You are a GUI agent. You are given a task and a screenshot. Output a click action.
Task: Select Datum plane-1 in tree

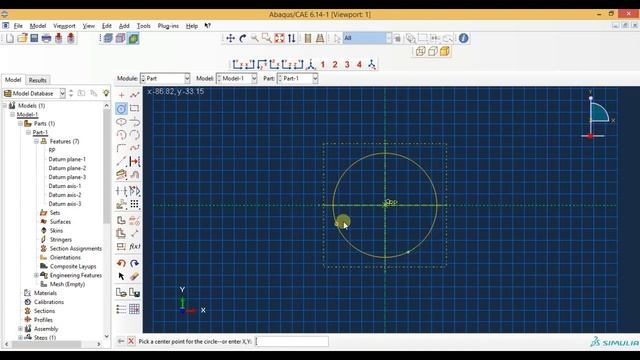tap(67, 159)
